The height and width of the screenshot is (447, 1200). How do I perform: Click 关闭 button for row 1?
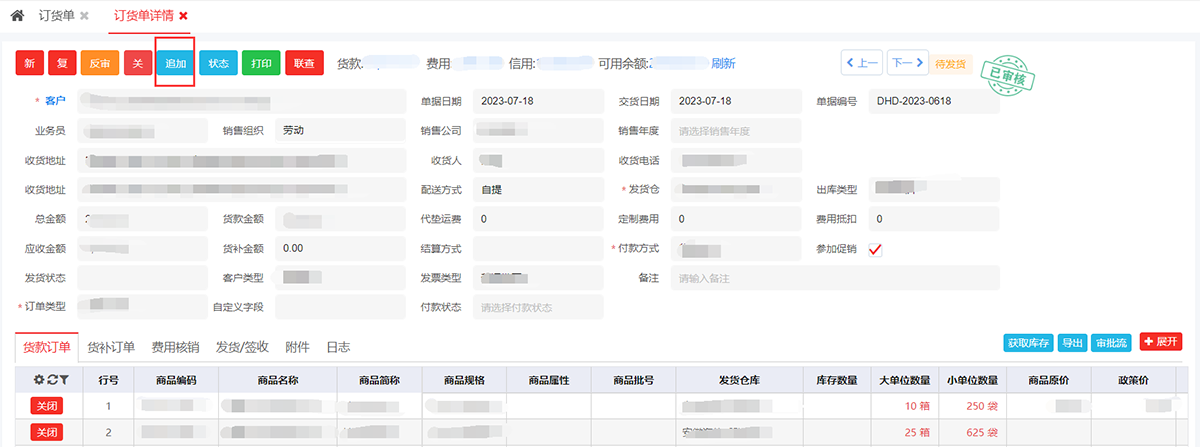(x=46, y=406)
